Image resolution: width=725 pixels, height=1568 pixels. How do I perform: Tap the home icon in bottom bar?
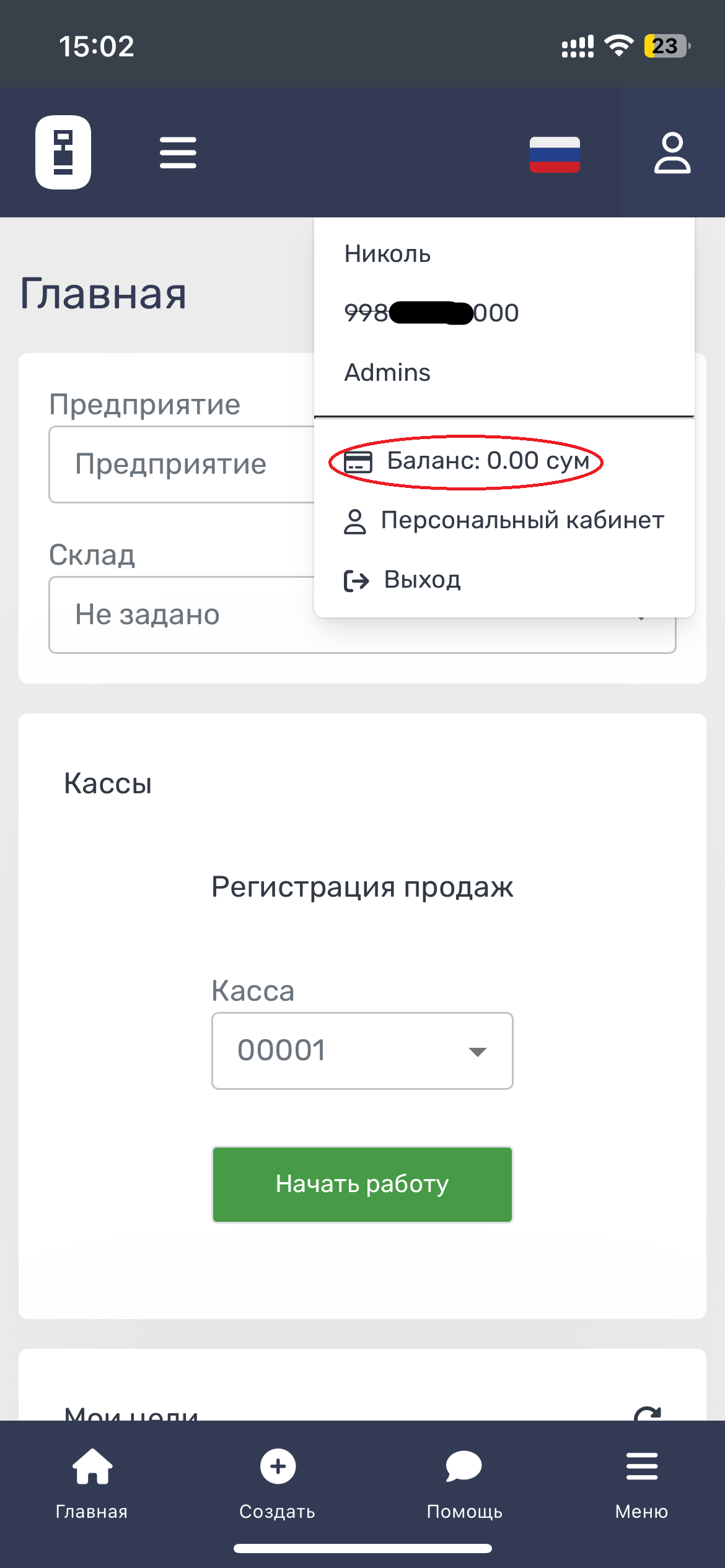pos(92,1466)
